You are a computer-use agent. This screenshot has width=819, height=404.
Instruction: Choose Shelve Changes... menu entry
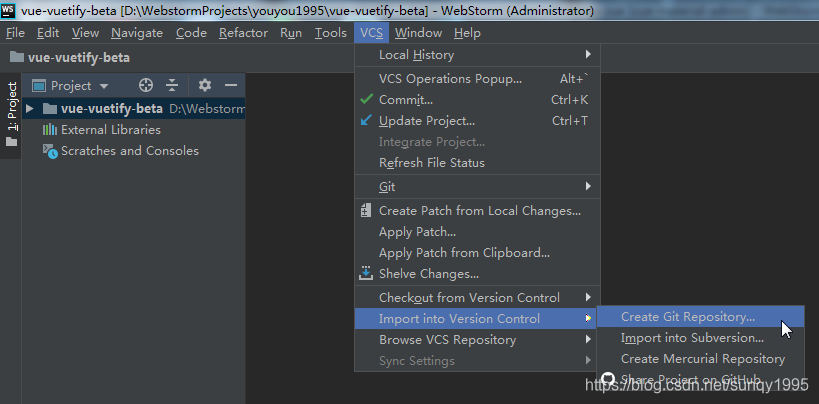point(477,273)
